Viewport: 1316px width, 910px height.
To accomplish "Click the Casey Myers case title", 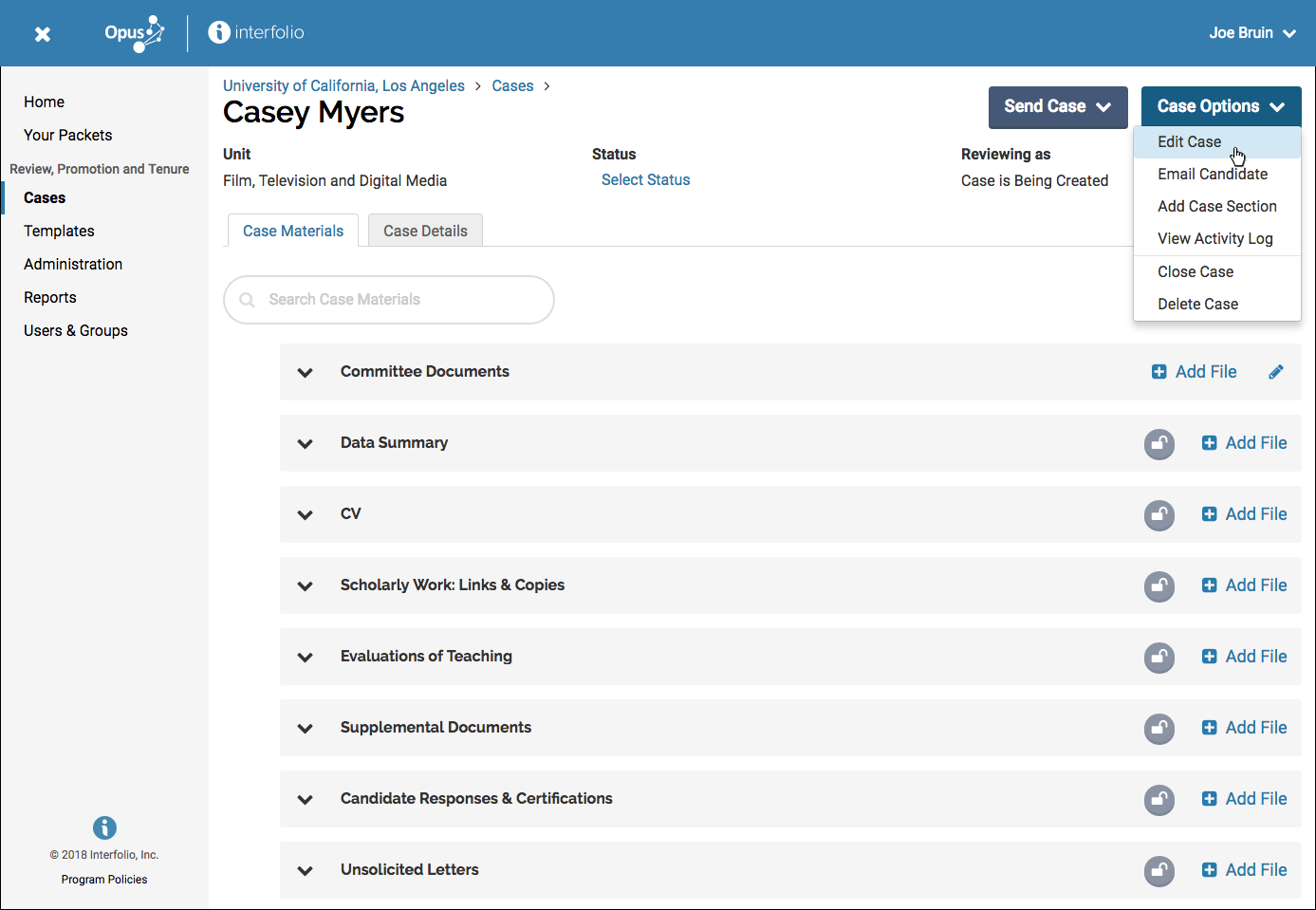I will point(313,113).
